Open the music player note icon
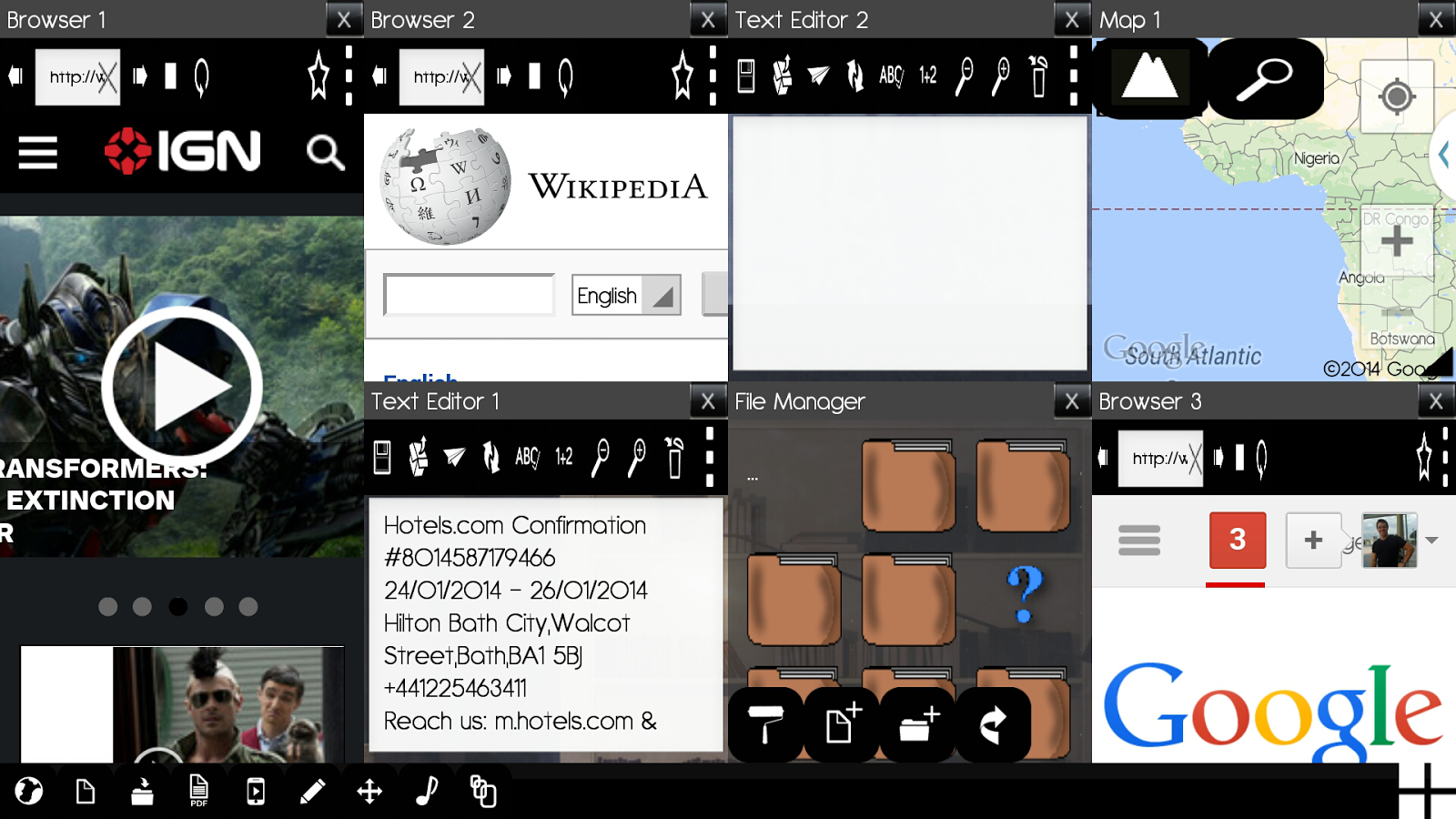 pos(426,791)
